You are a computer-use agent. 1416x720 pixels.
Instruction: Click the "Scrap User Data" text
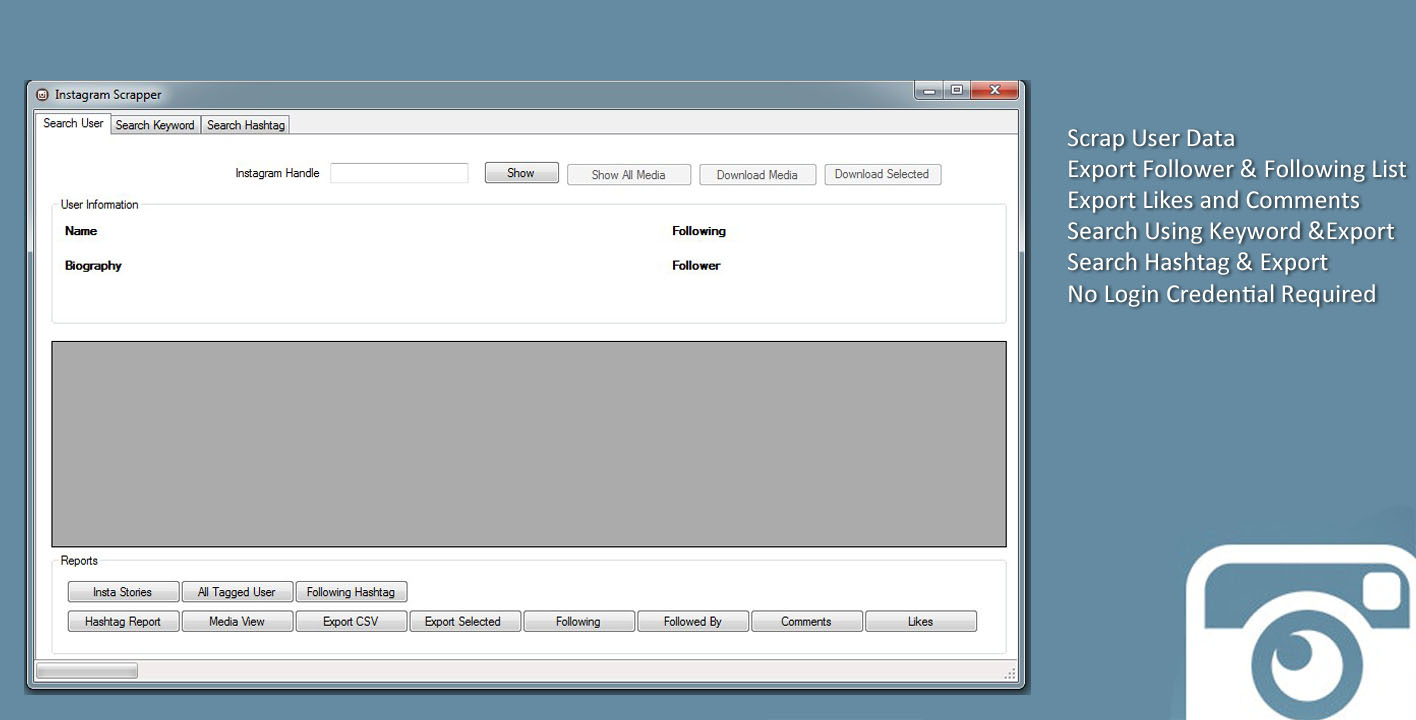pos(1151,138)
